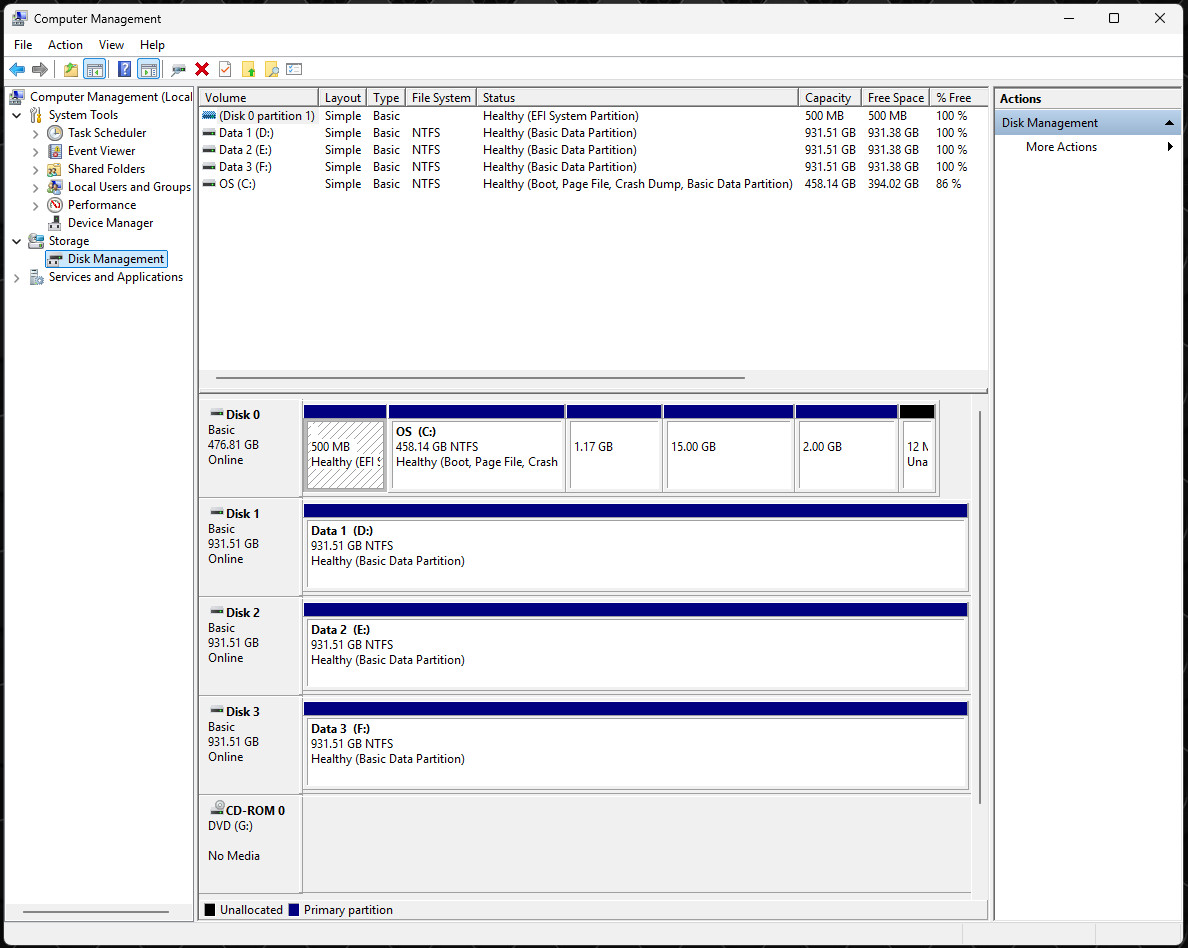Click the folder with green arrow icon
This screenshot has width=1188, height=948.
[249, 70]
